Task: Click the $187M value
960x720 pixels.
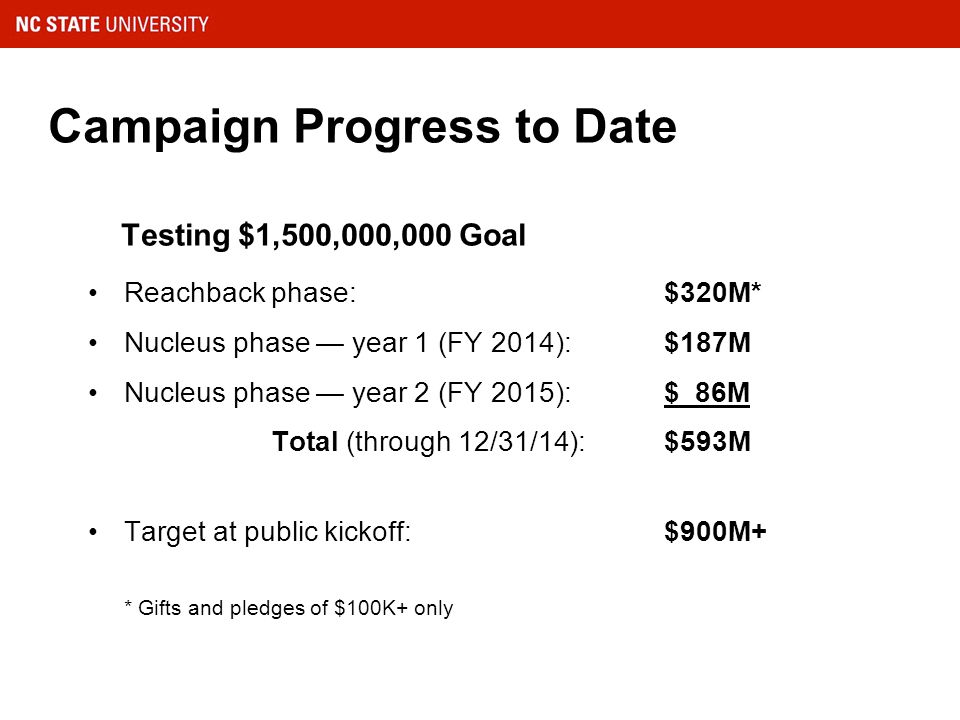Action: tap(707, 342)
